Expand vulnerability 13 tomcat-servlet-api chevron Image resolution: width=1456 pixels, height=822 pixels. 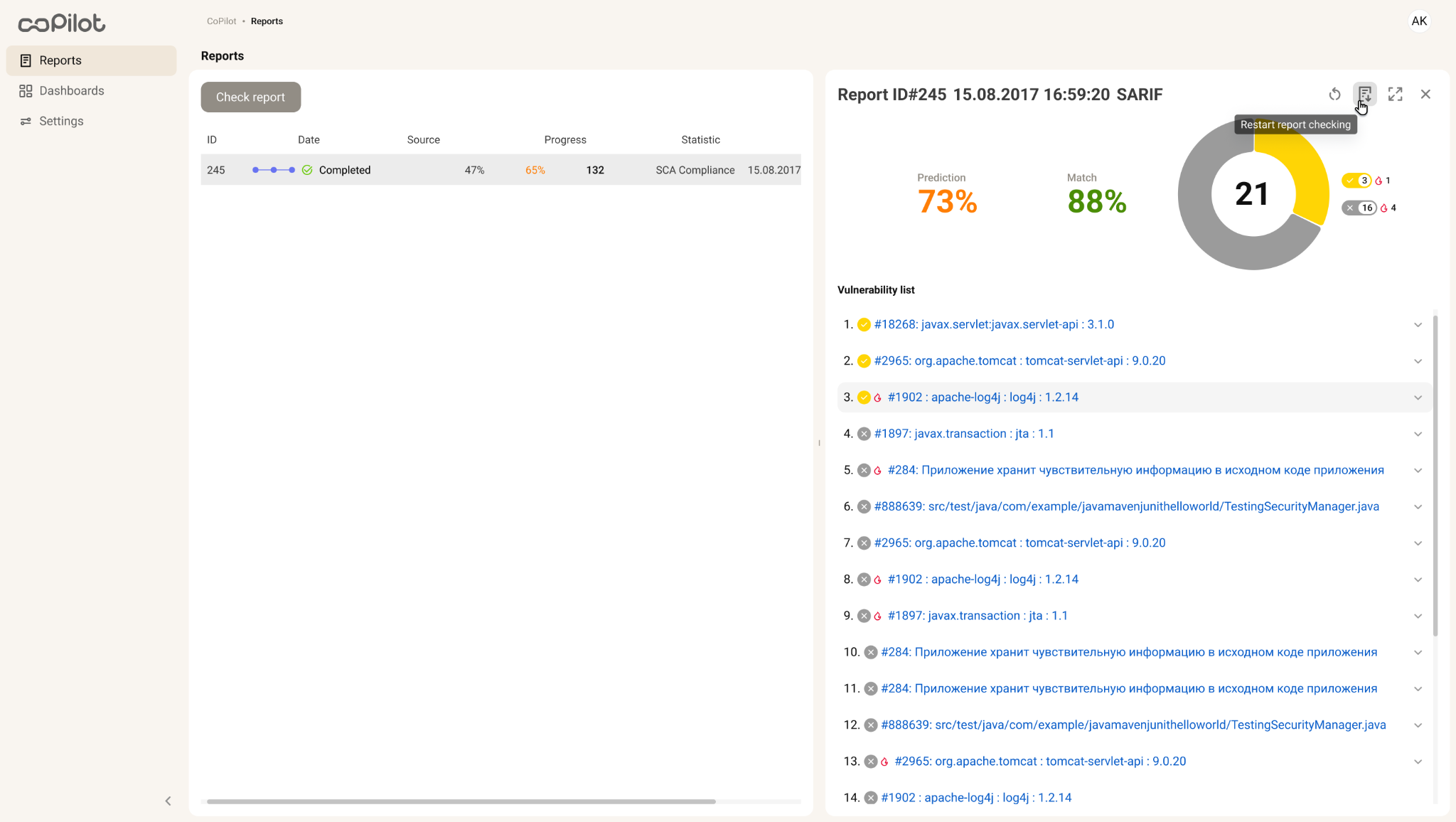click(1418, 762)
